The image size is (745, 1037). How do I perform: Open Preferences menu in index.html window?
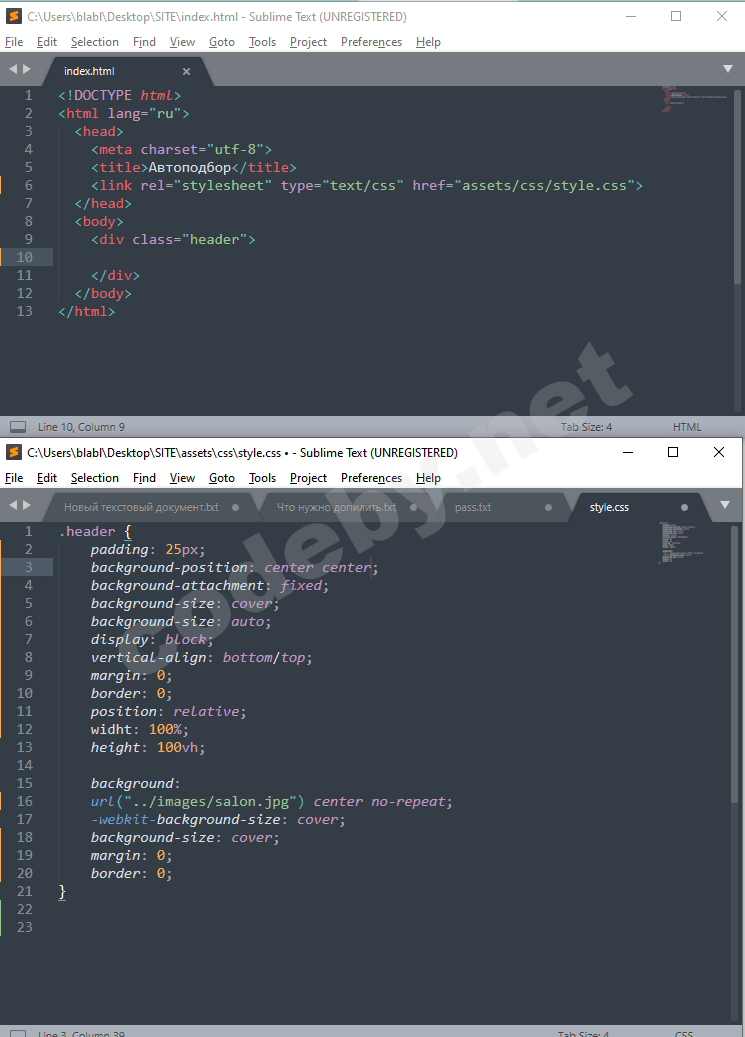pos(371,42)
